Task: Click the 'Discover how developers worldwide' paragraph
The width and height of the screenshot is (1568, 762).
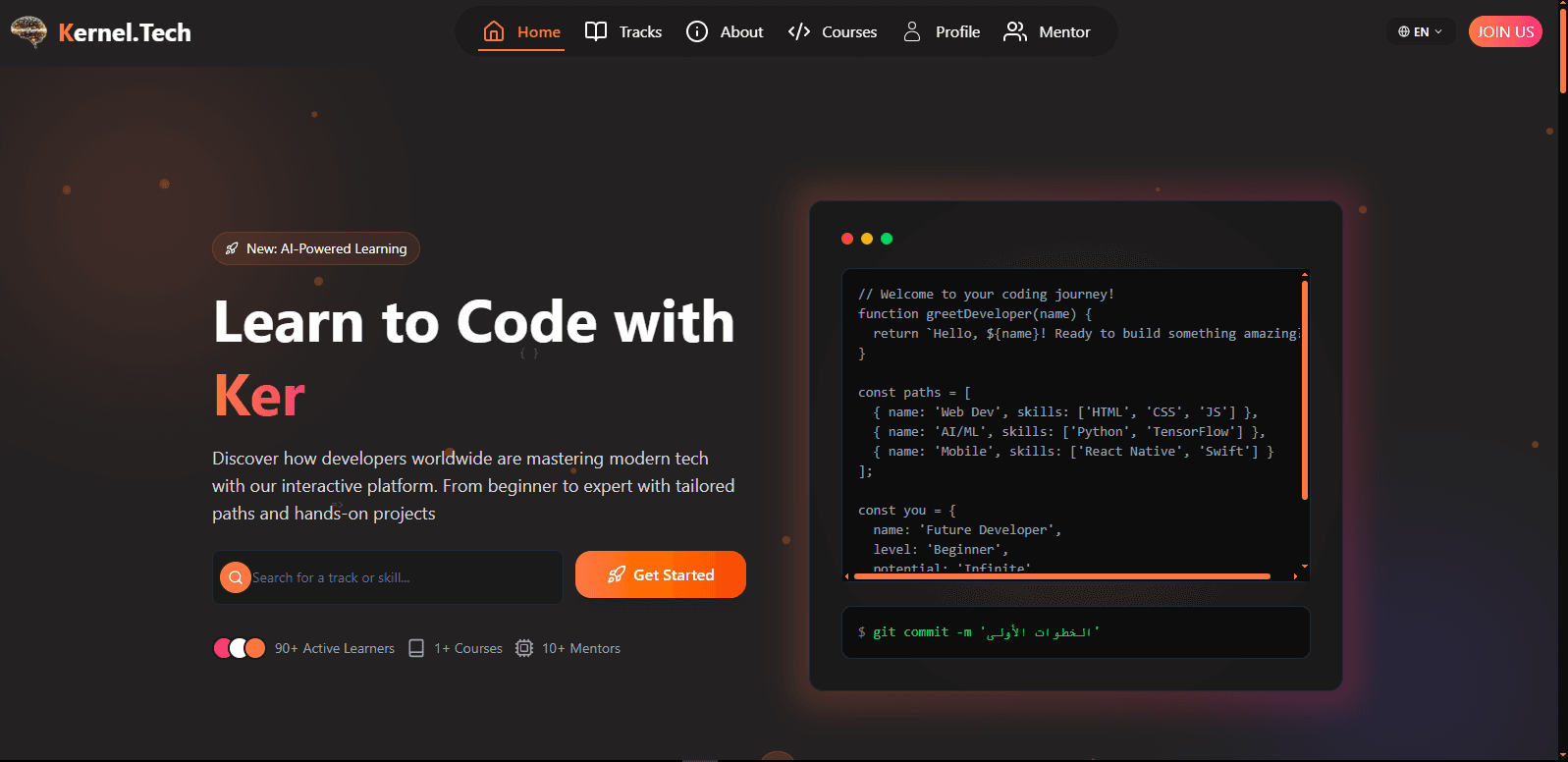Action: point(473,486)
